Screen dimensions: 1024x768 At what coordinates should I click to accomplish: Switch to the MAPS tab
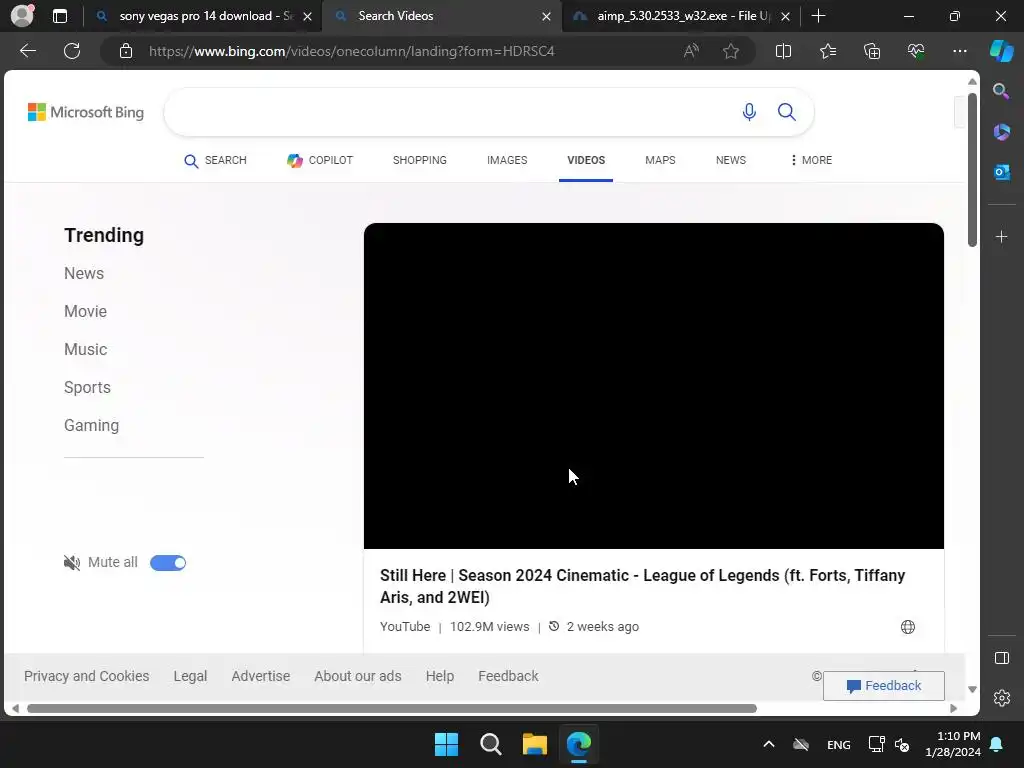click(660, 160)
